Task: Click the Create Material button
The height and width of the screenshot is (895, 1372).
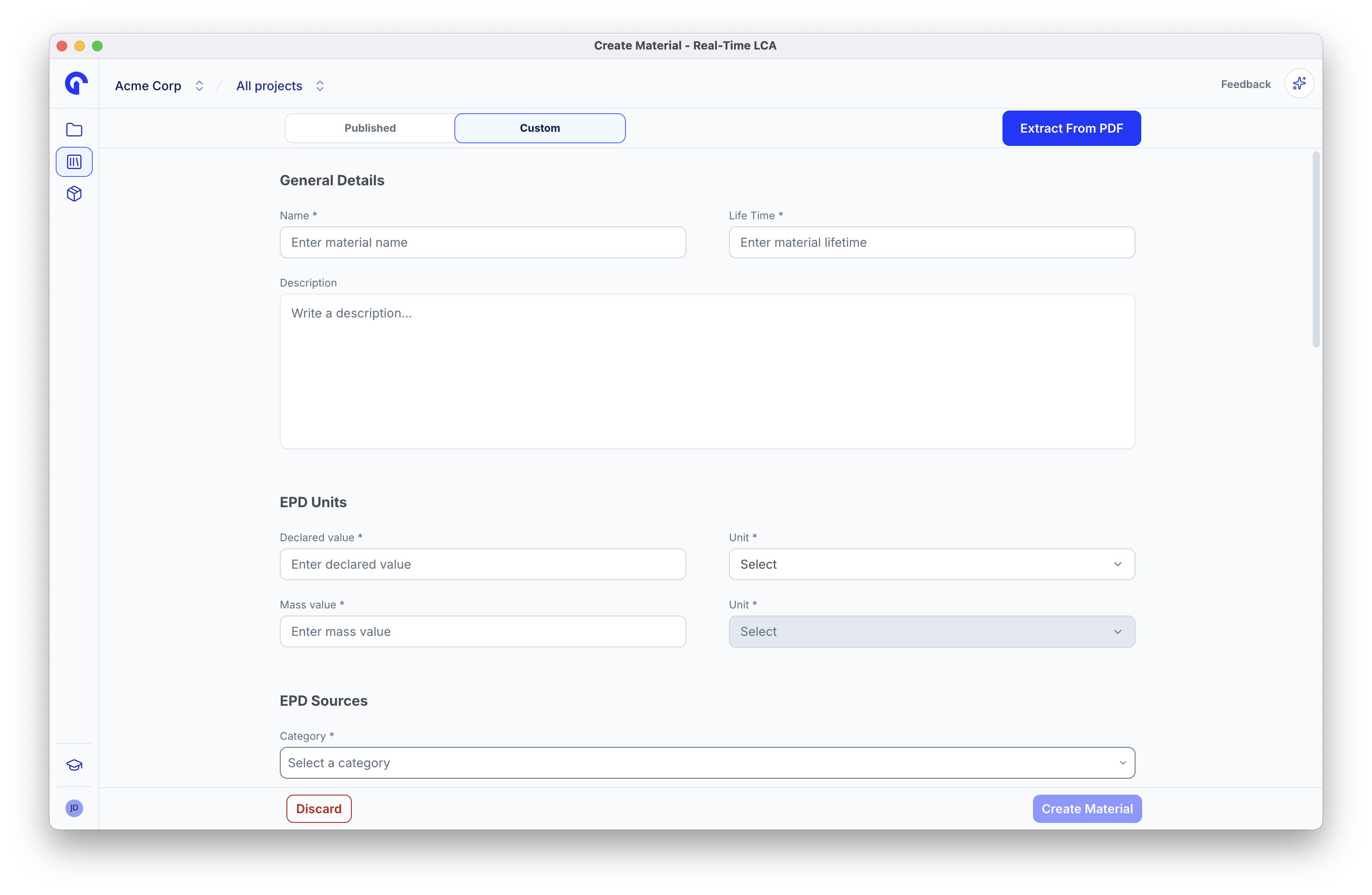Action: (x=1086, y=808)
